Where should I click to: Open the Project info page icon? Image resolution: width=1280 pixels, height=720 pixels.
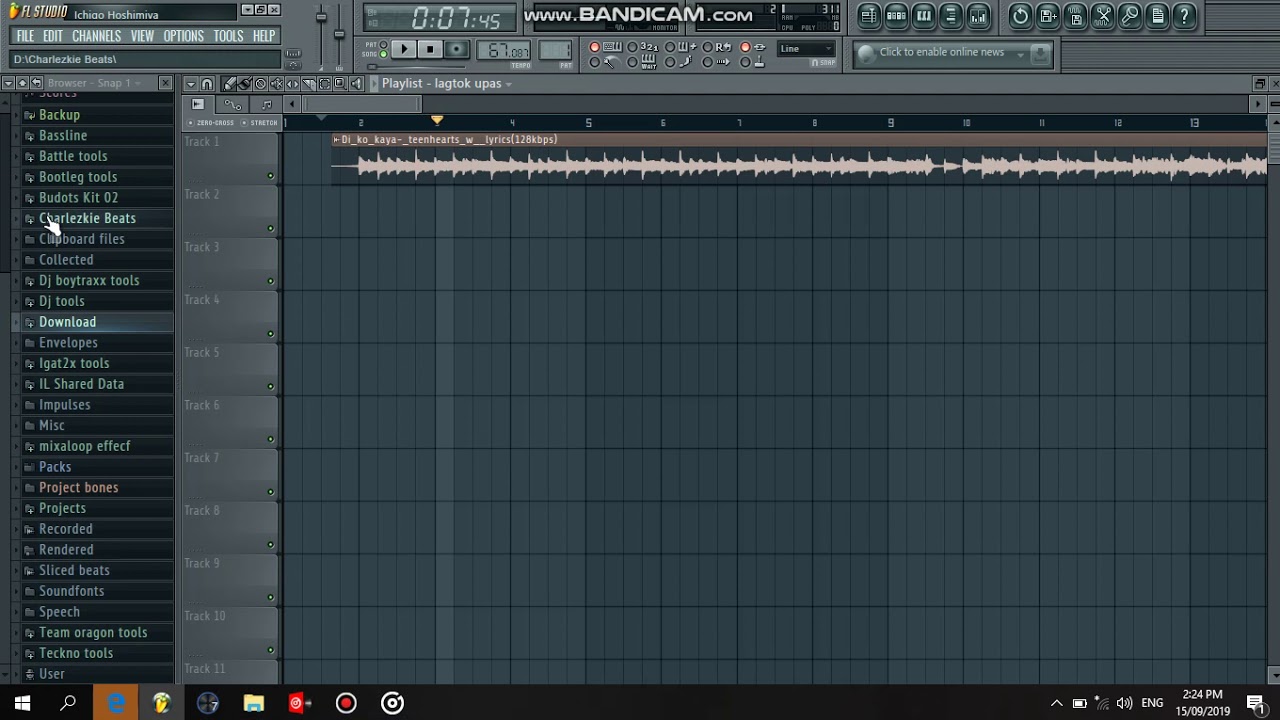(x=1157, y=16)
